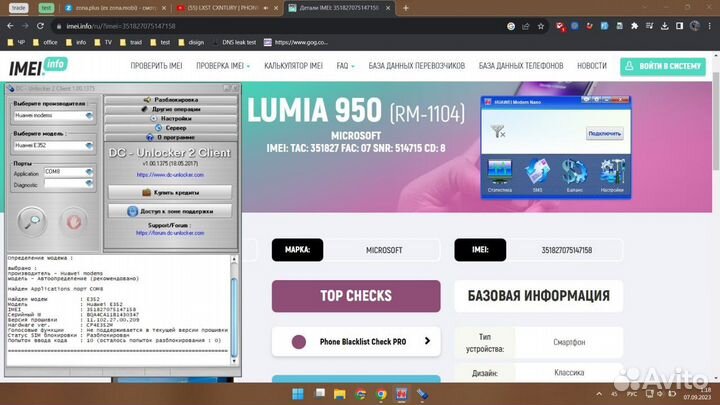The height and width of the screenshot is (405, 720).
Task: Open НОВОСТИ nav item
Action: pyautogui.click(x=592, y=66)
